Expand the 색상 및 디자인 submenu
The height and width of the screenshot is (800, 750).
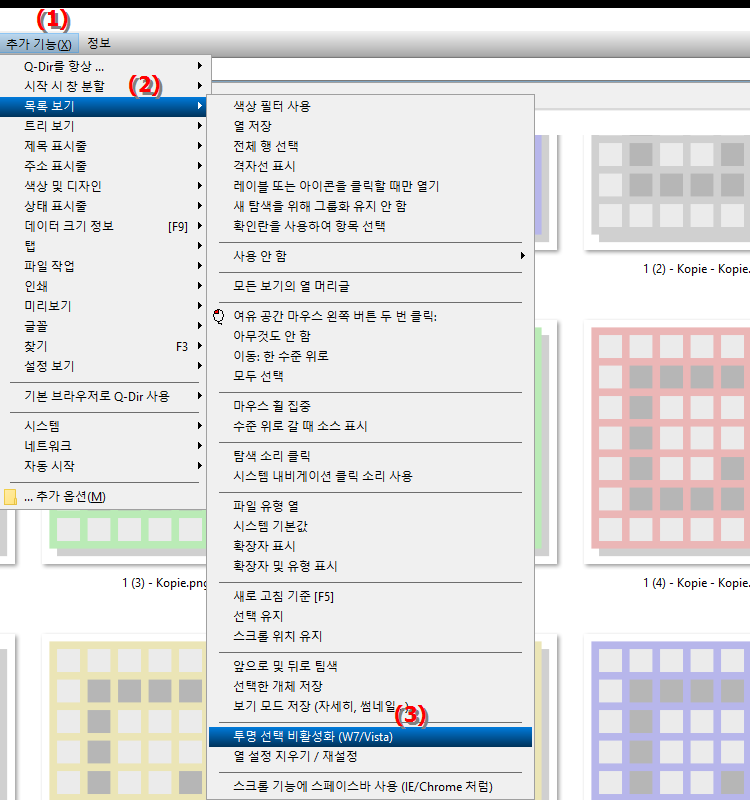104,186
